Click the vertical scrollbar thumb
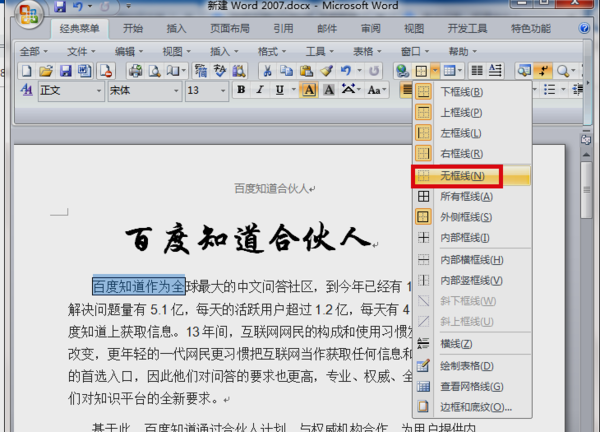Image resolution: width=600 pixels, height=432 pixels. [586, 190]
